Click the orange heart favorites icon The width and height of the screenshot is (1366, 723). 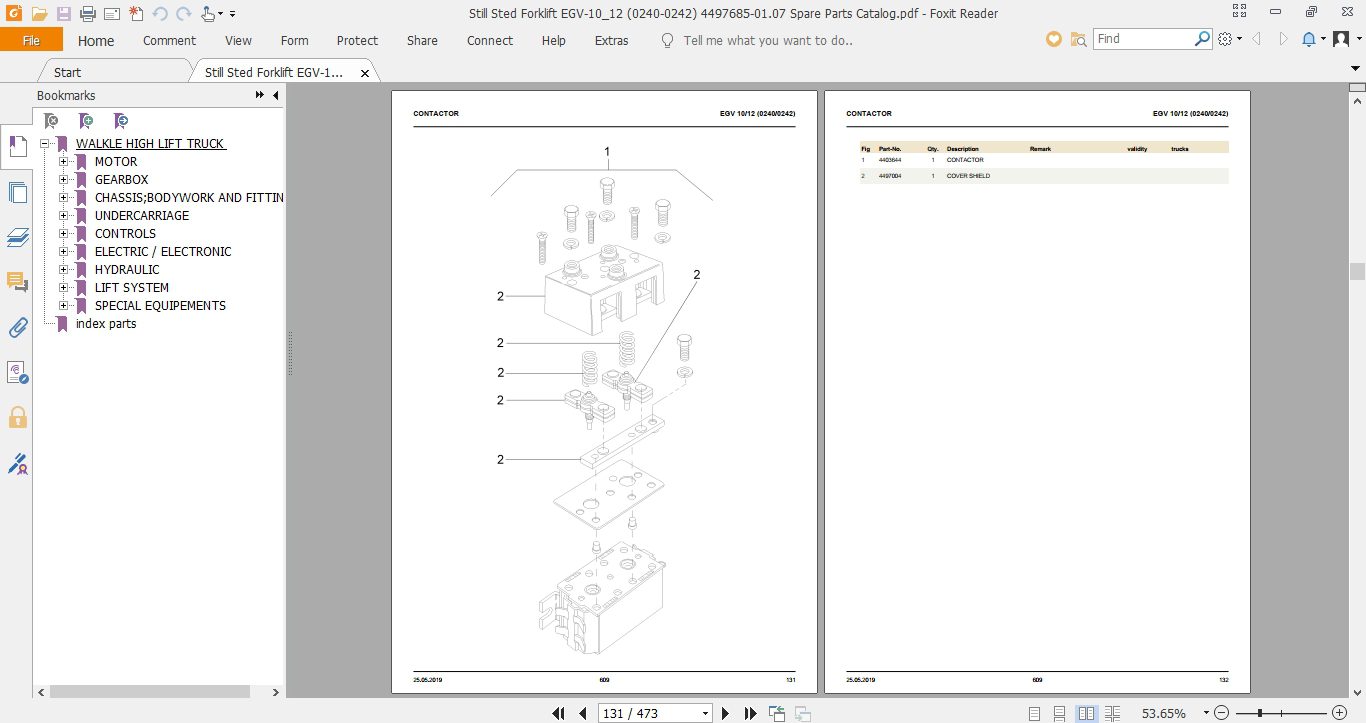point(1053,39)
